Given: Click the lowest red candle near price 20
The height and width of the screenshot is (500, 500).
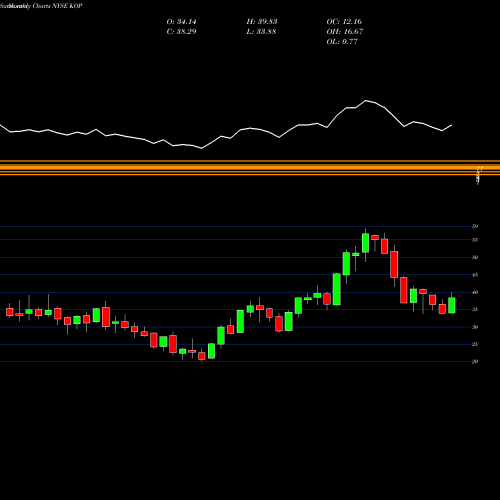Looking at the screenshot, I should click(202, 356).
